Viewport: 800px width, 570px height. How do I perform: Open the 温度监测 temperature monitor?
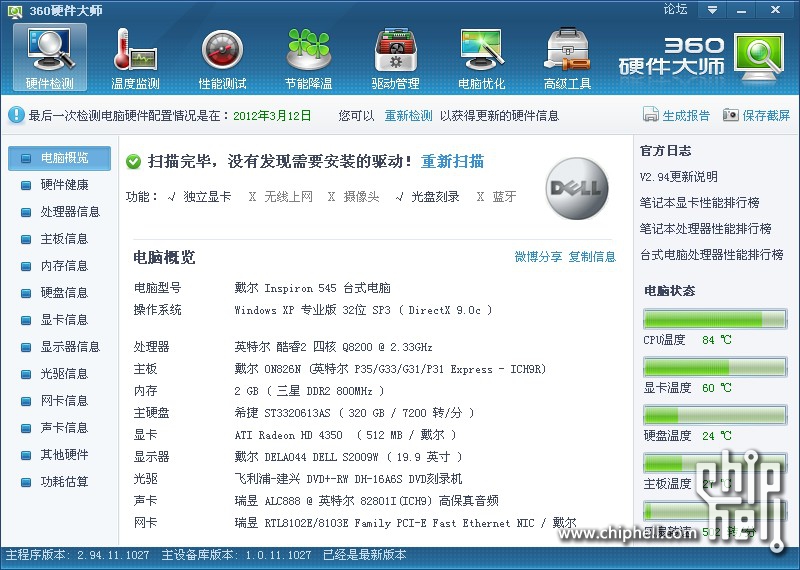click(x=135, y=59)
